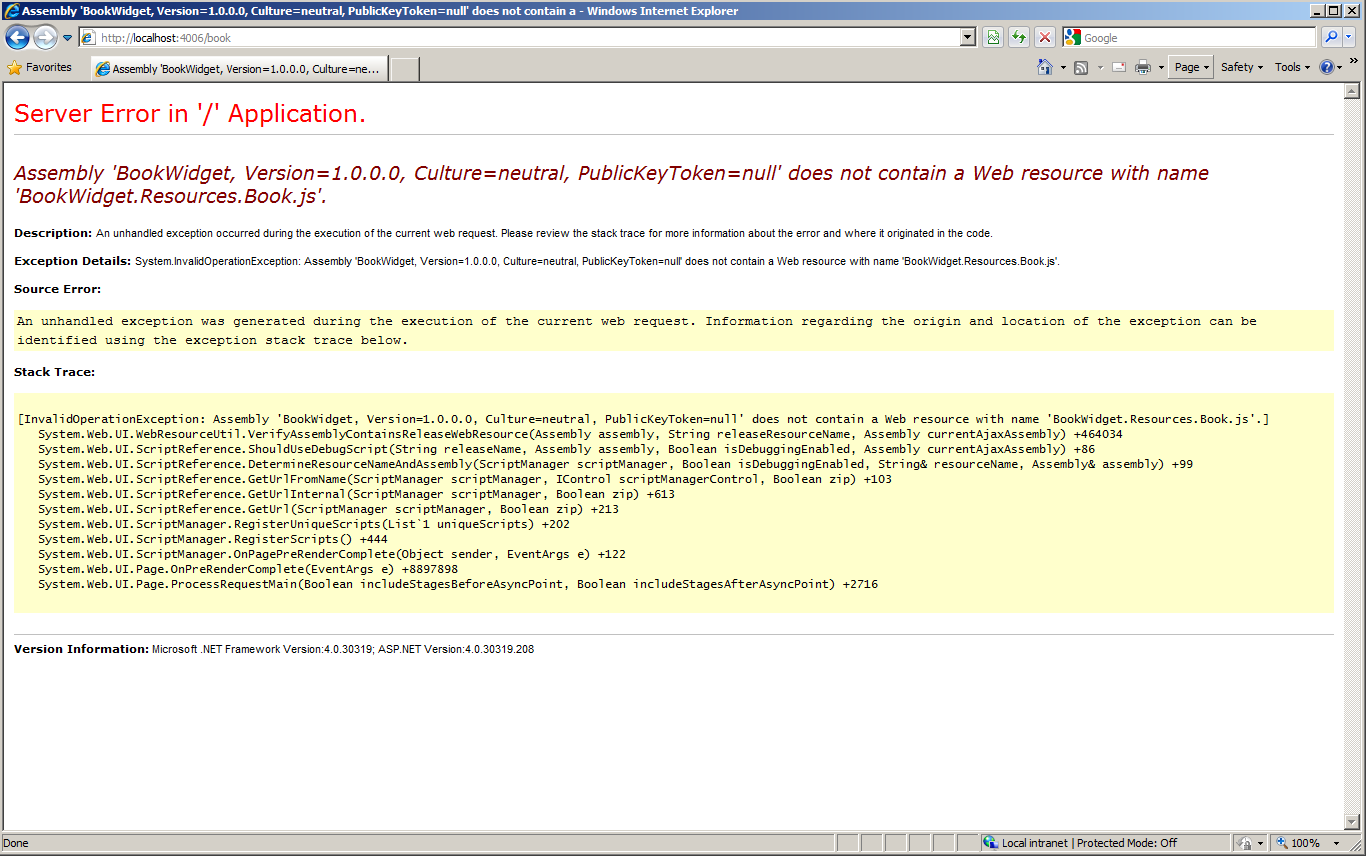Click the vertical scrollbar down arrow

point(1352,821)
